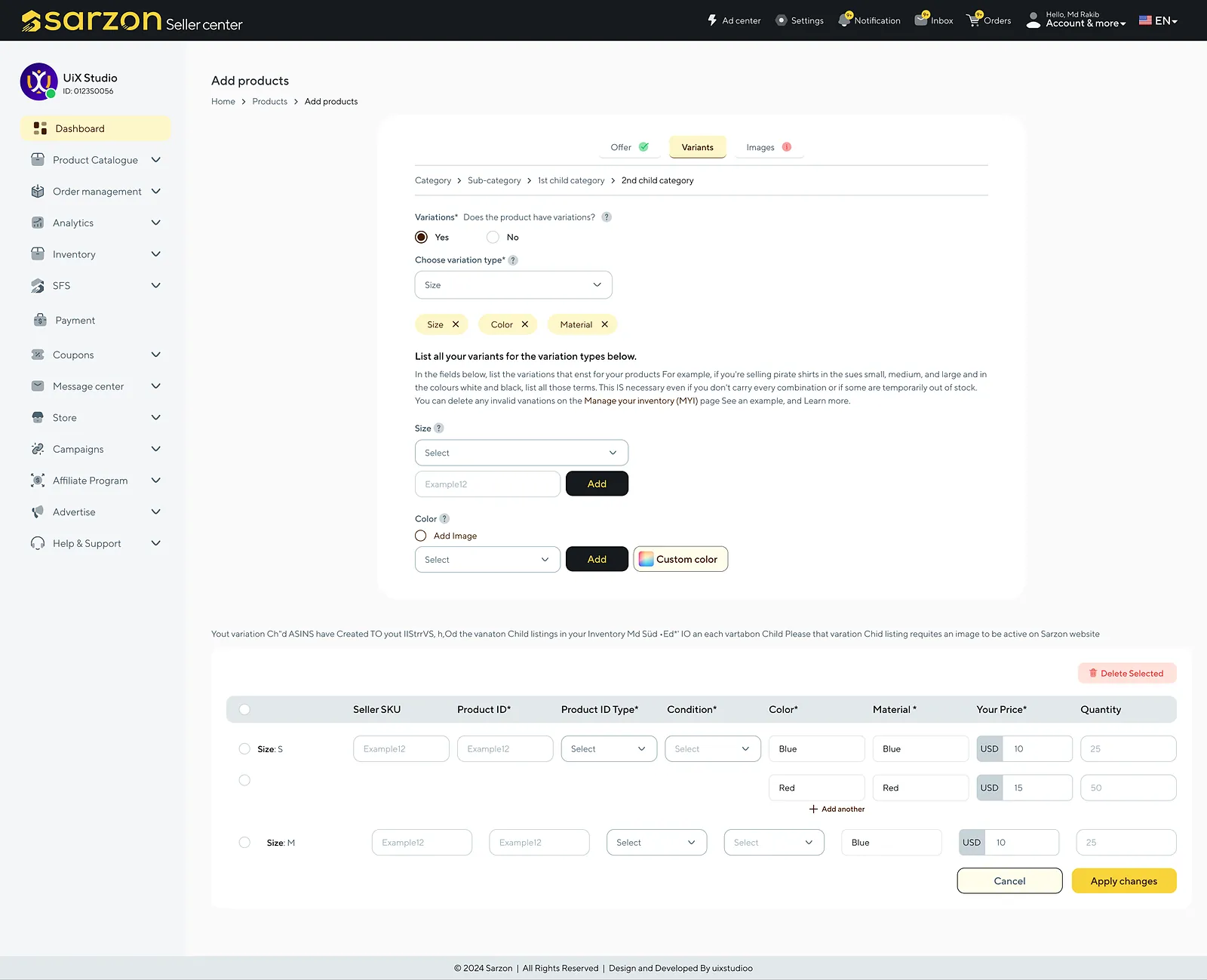Select the Size: S row checkbox

[x=244, y=748]
